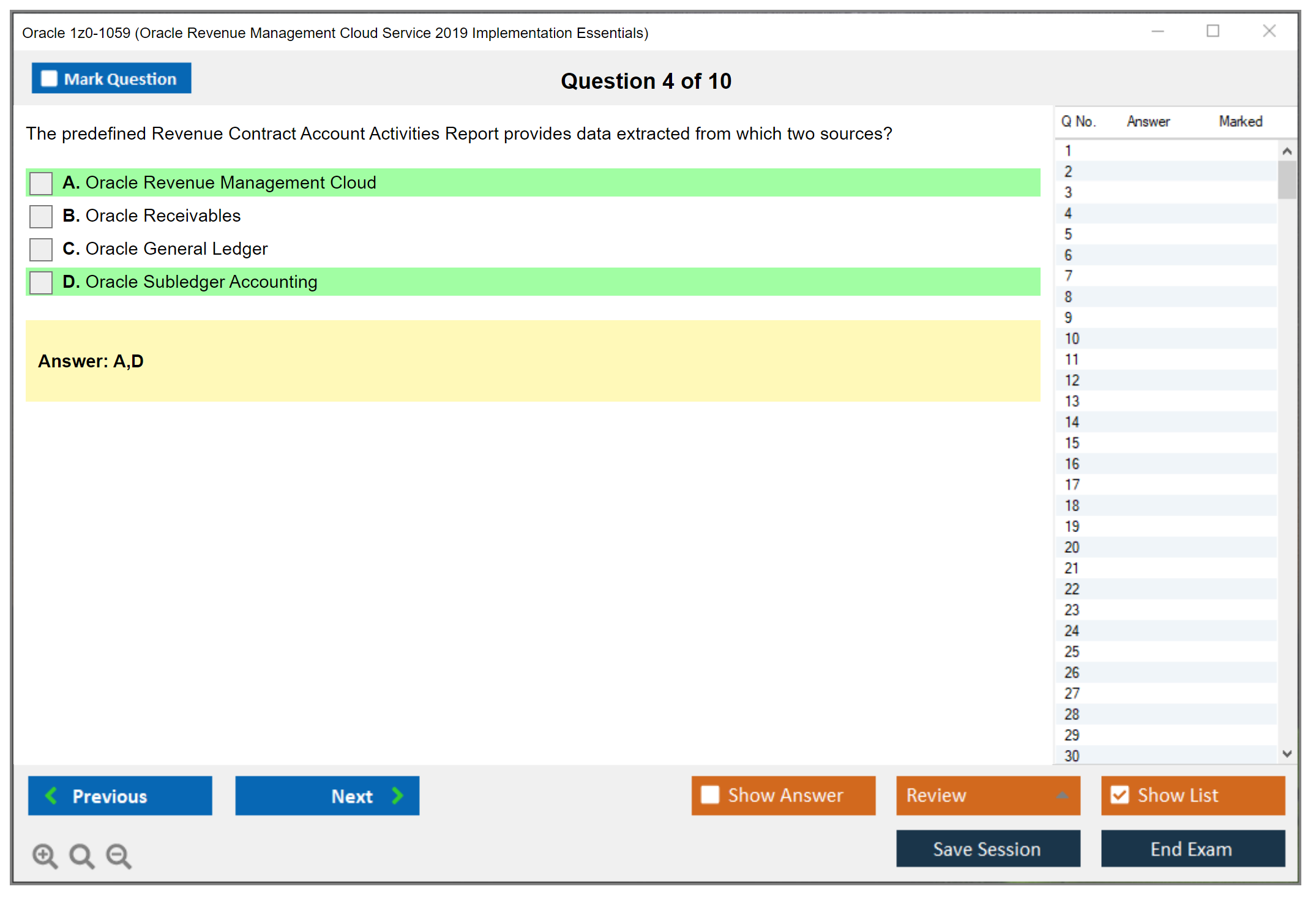Click the green arrow icon on Next button

[x=397, y=795]
